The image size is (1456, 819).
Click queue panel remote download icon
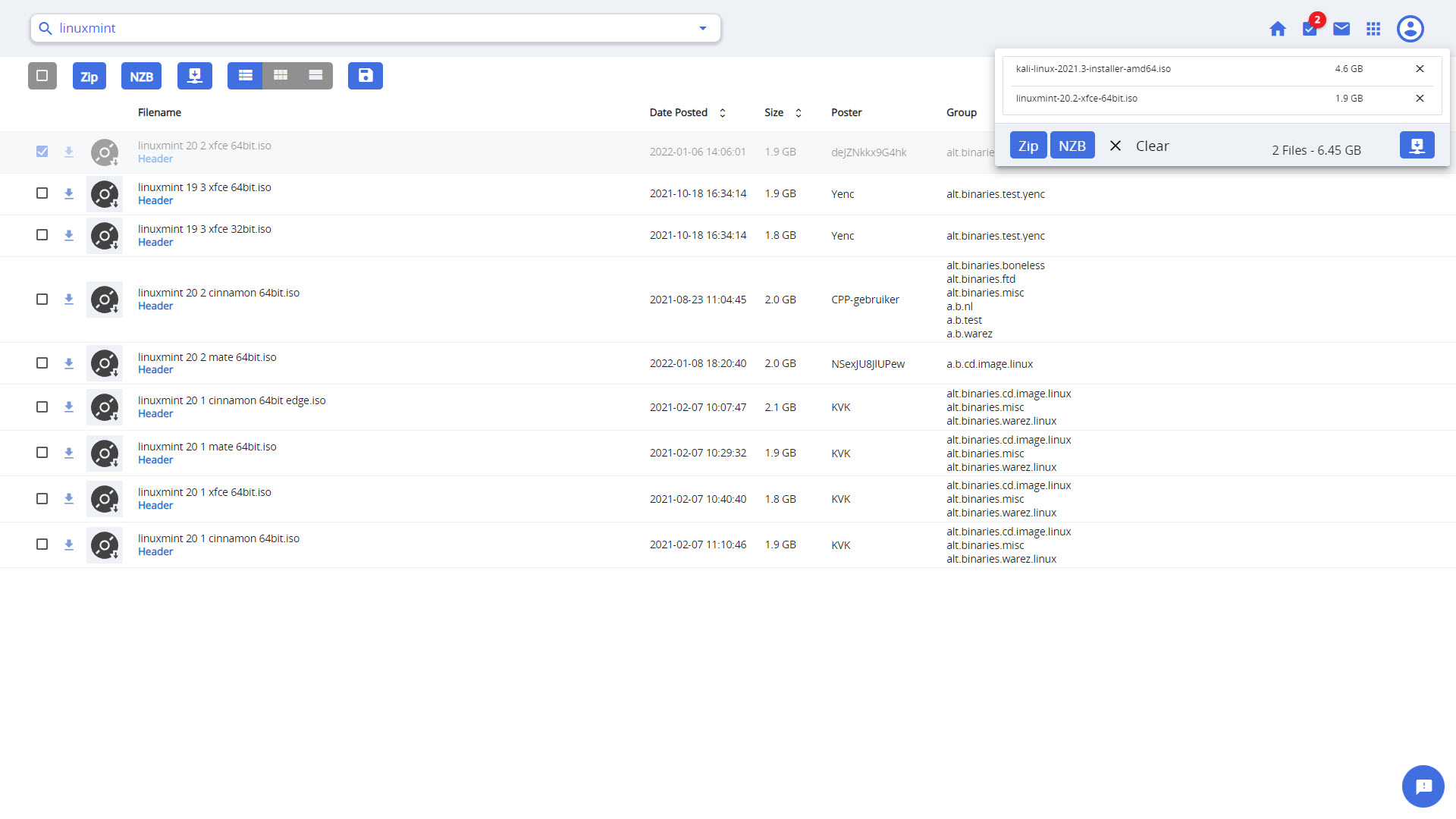(x=1417, y=145)
